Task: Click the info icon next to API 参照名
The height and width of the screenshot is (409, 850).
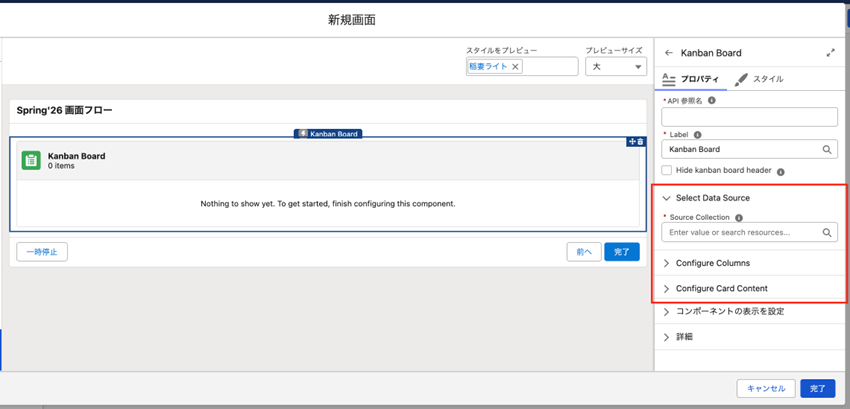Action: click(x=712, y=101)
